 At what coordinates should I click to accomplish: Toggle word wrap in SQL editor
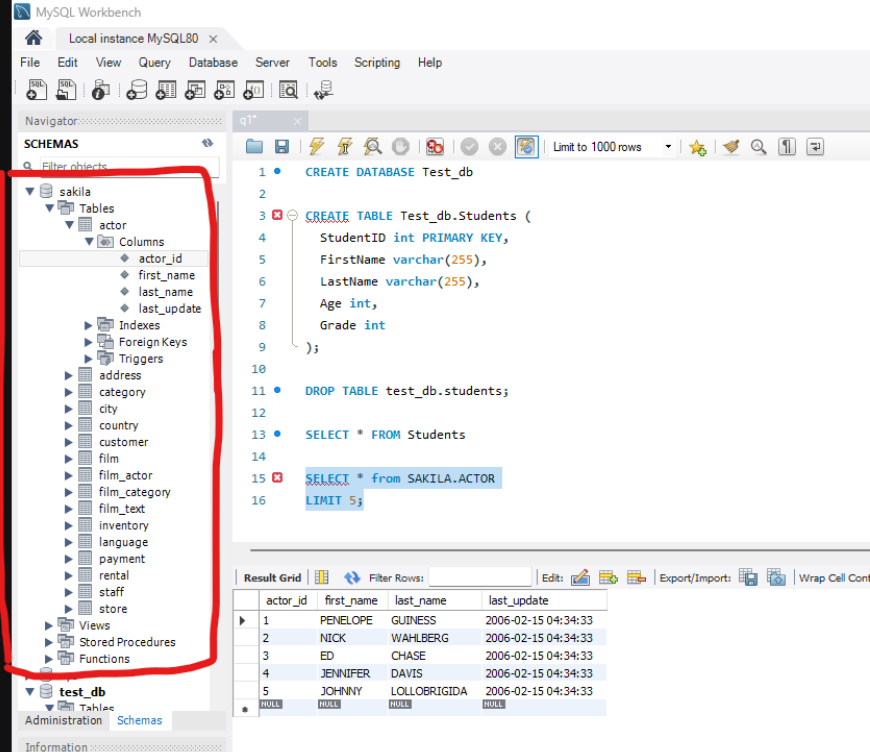(x=815, y=147)
